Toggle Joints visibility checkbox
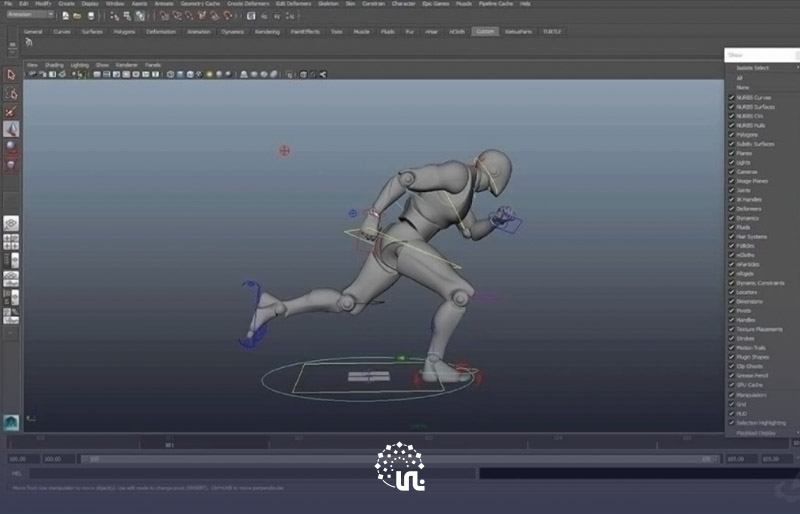 (x=731, y=190)
